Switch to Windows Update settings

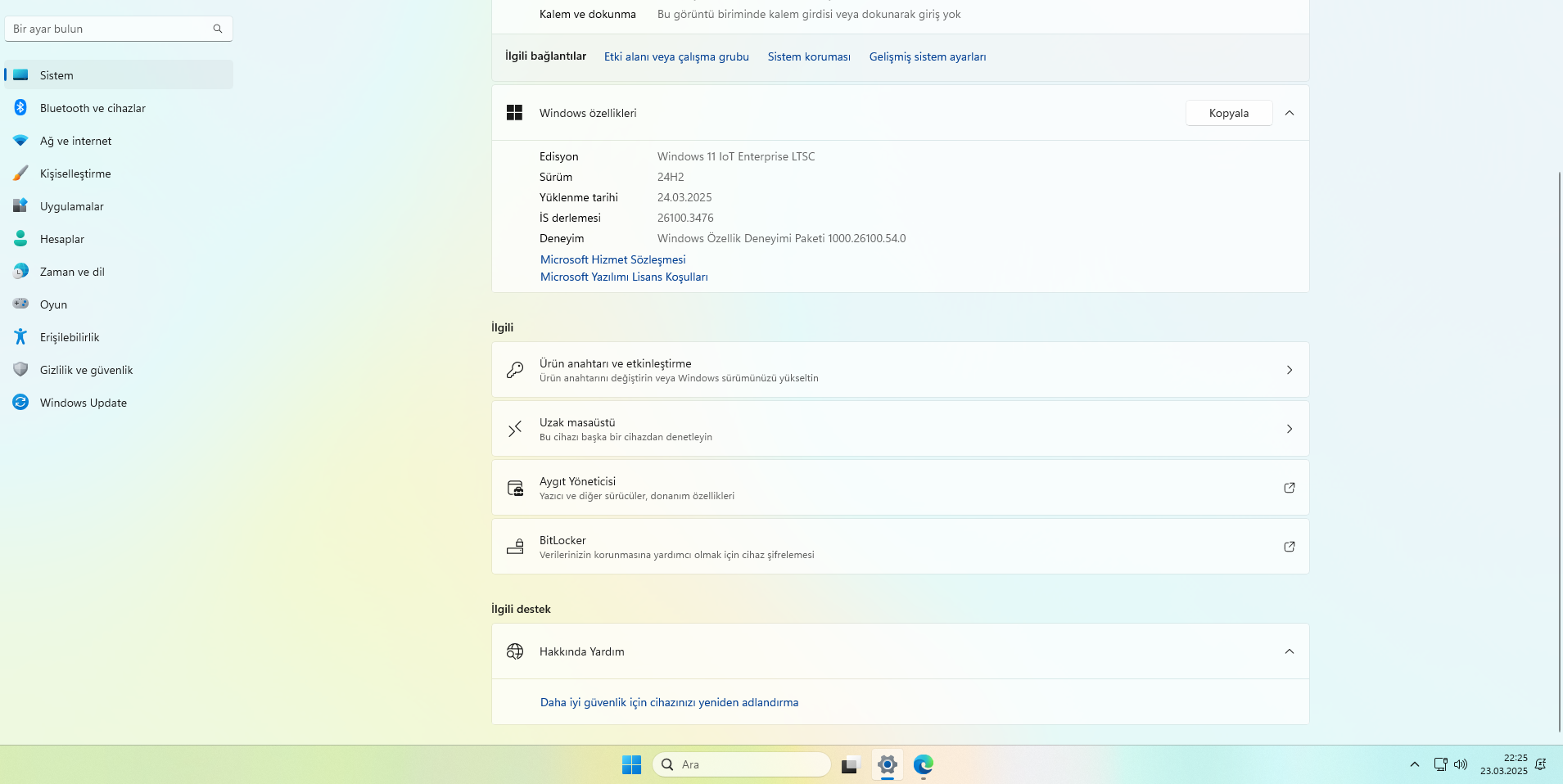tap(119, 403)
